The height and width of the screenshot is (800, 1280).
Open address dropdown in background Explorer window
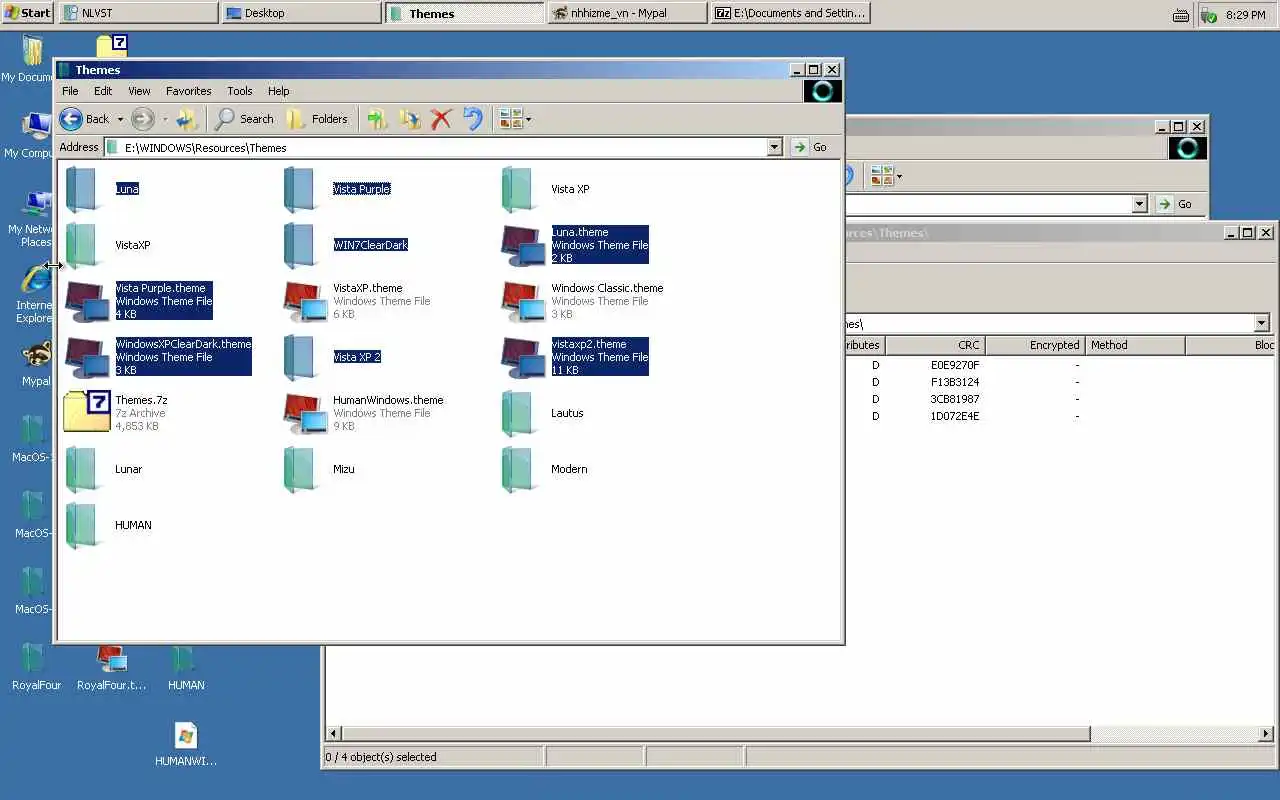1139,204
